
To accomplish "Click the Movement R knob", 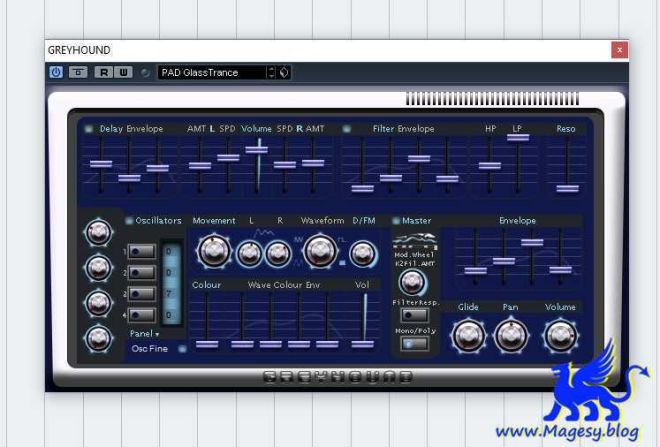I will tap(278, 254).
